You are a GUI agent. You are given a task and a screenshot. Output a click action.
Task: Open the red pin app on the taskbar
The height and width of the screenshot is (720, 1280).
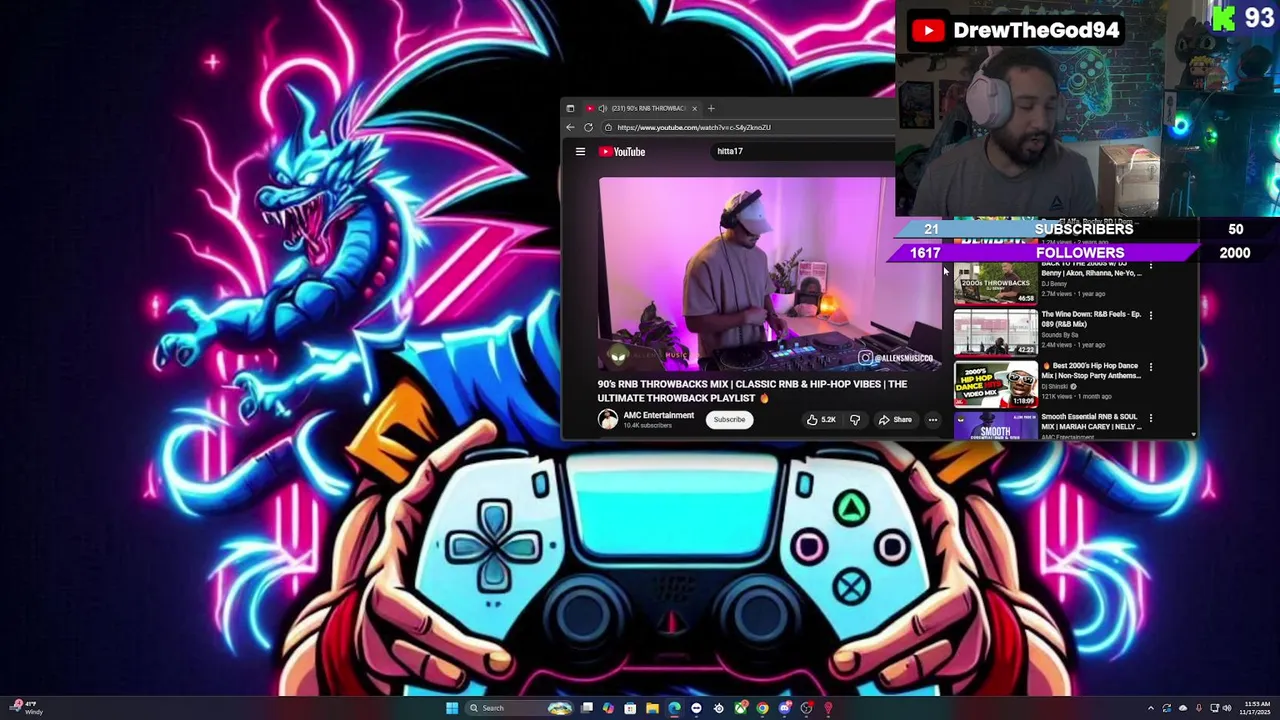[828, 708]
